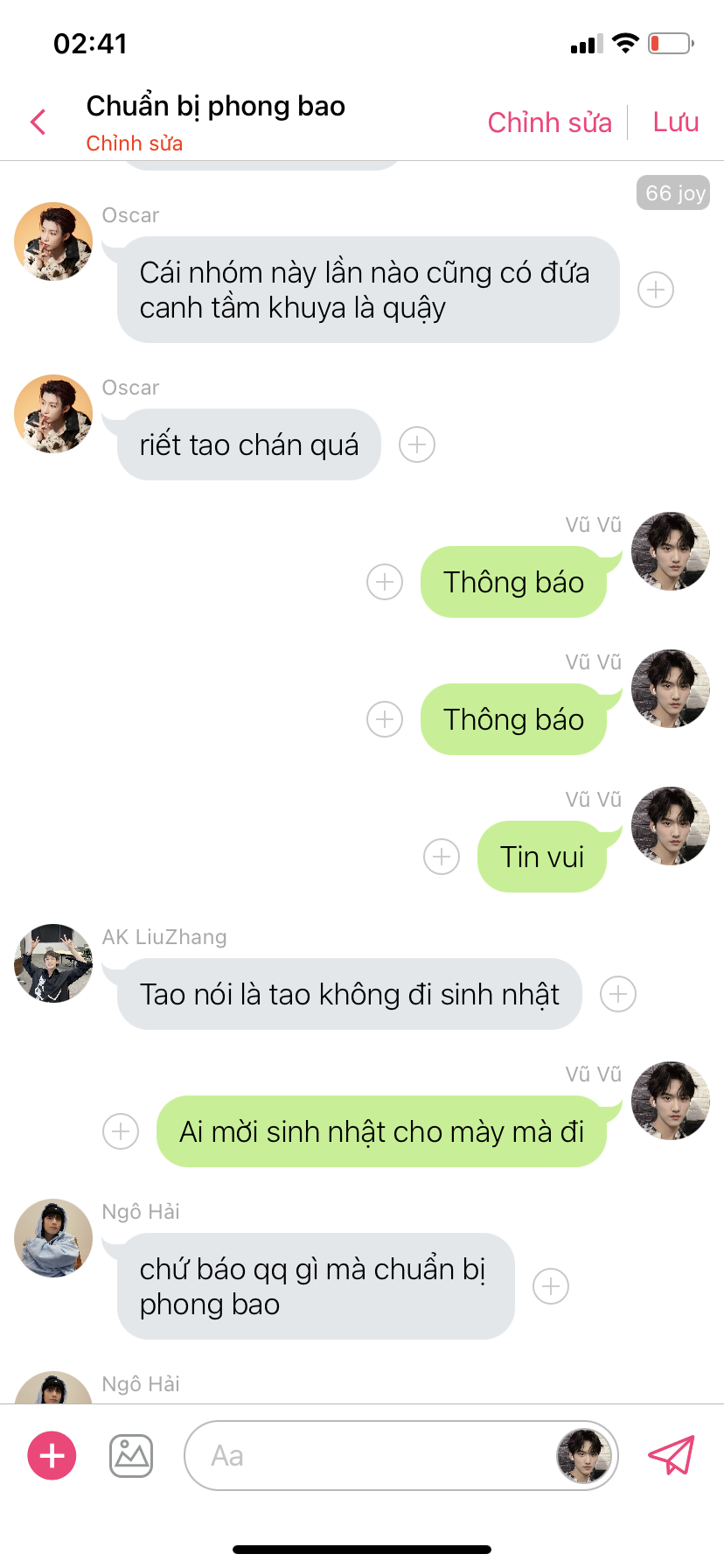
Task: Tap plus icon beside 'Ai mời sinh nhật' message
Action: [x=121, y=1131]
